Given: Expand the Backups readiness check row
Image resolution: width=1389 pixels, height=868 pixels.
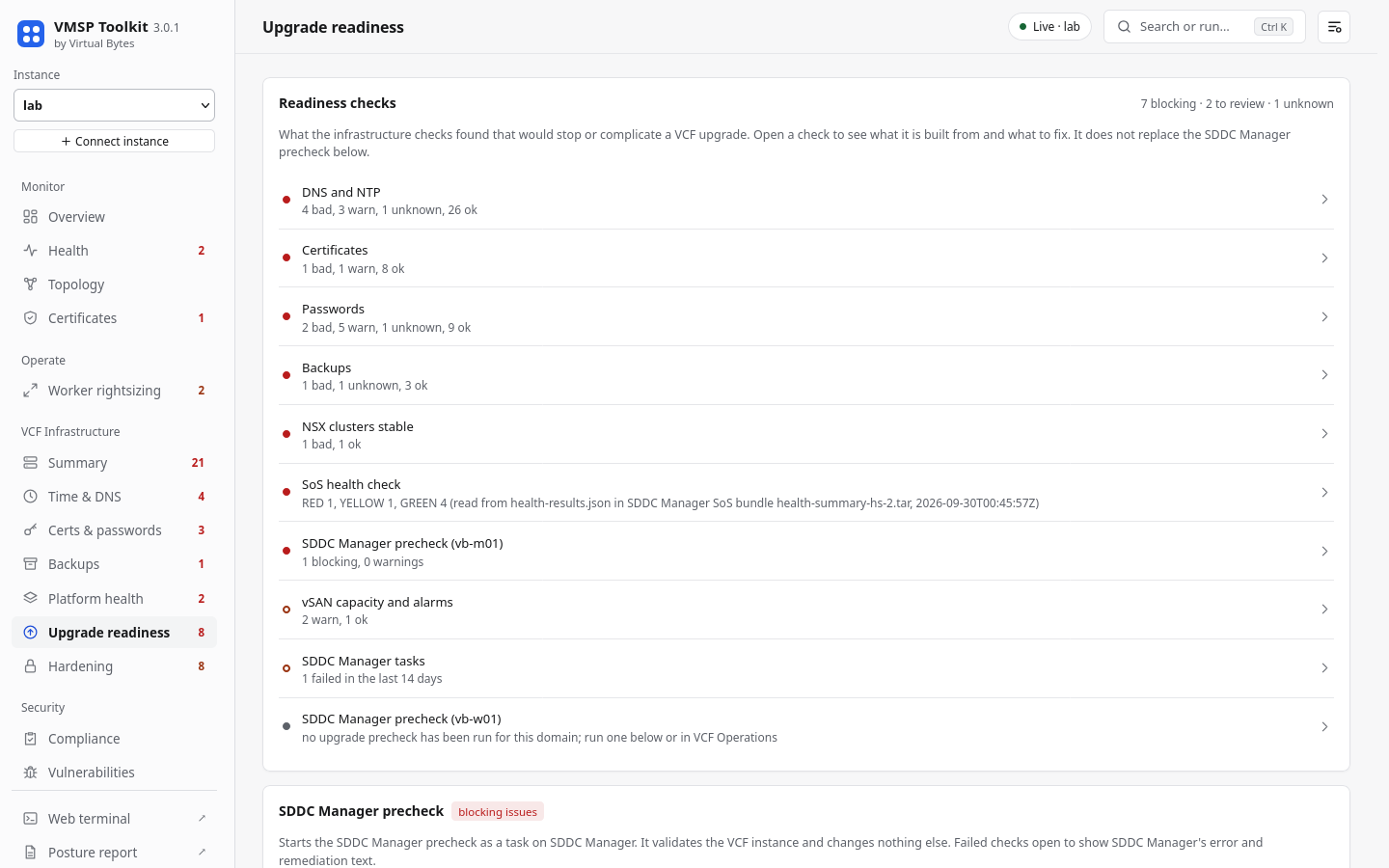Looking at the screenshot, I should tap(806, 375).
